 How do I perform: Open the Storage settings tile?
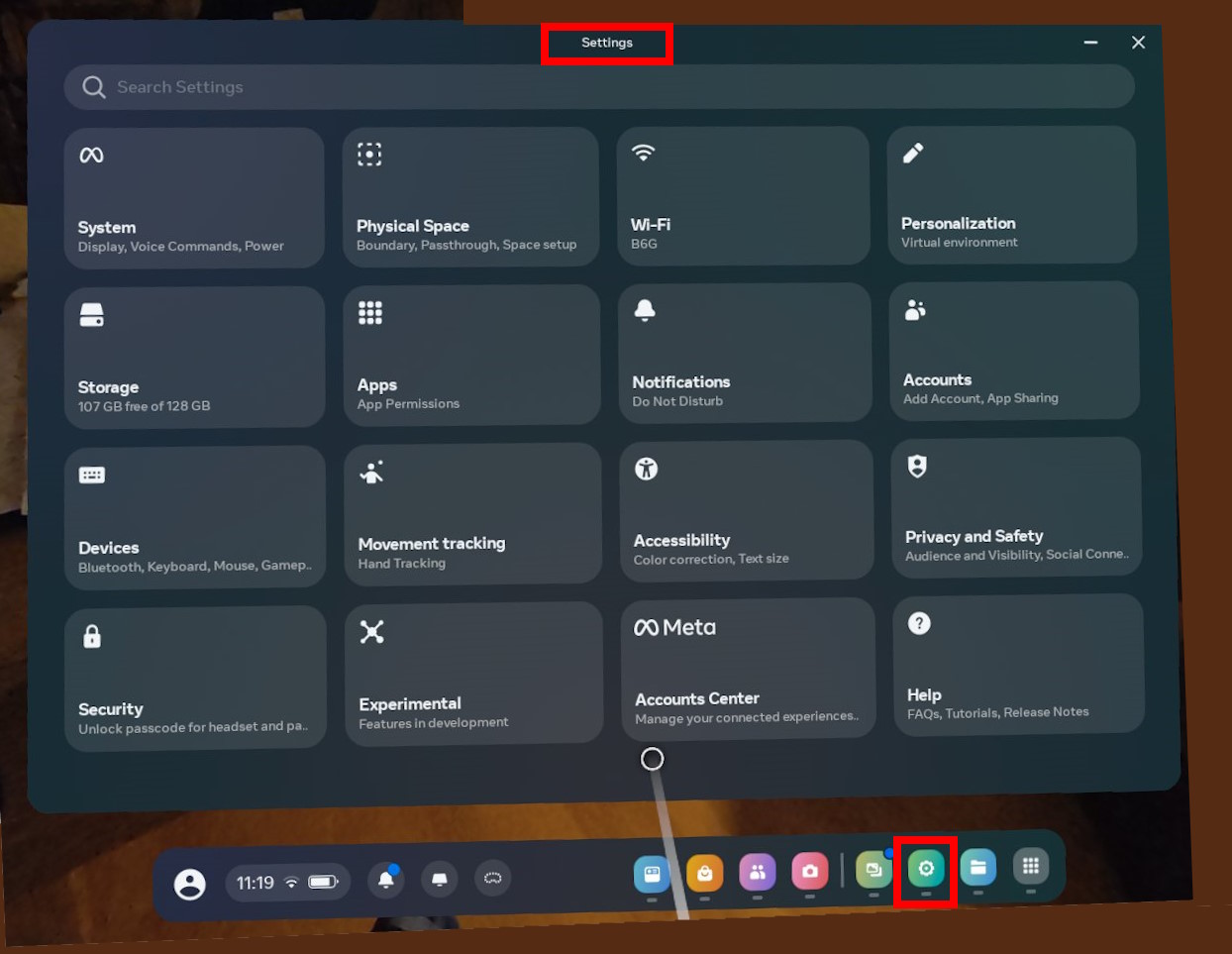(x=194, y=358)
